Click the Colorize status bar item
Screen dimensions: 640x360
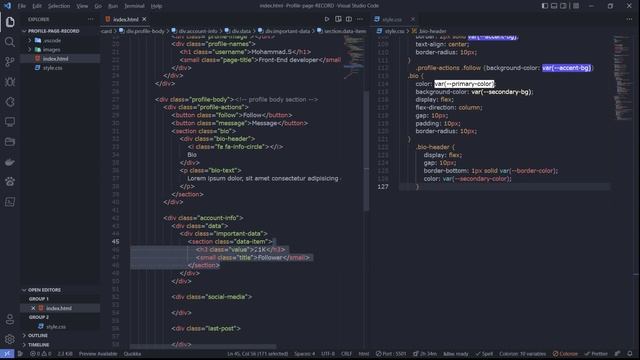tap(565, 354)
